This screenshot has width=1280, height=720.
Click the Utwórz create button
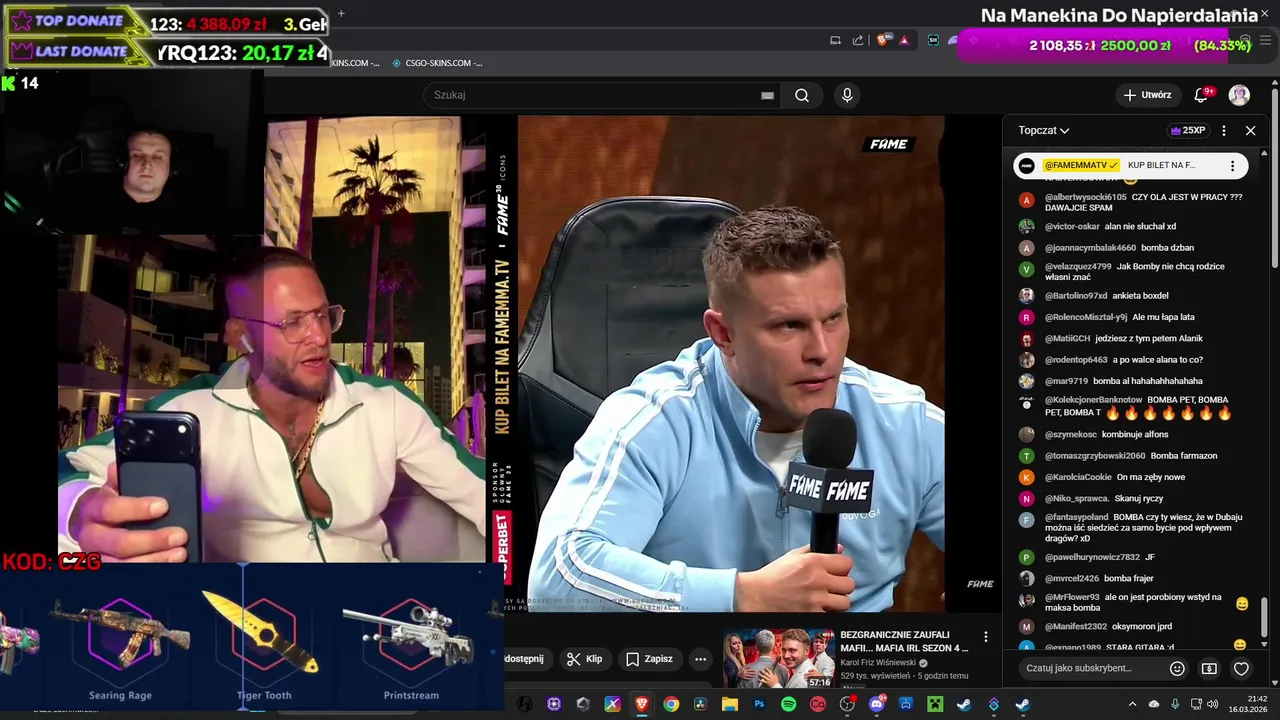pos(1147,95)
